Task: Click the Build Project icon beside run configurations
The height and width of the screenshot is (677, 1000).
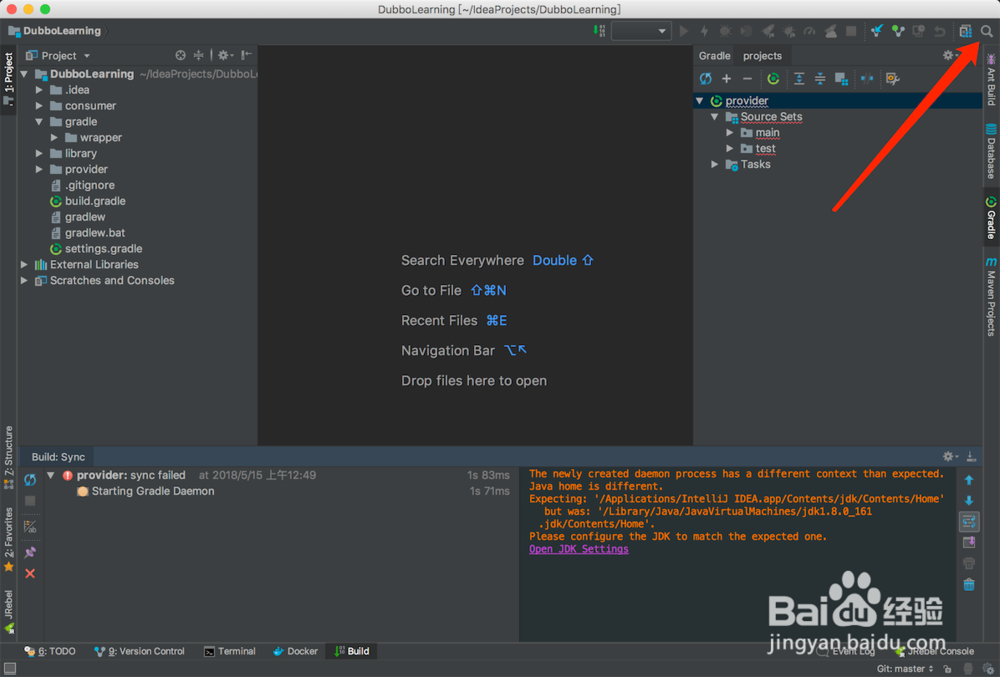Action: tap(599, 31)
